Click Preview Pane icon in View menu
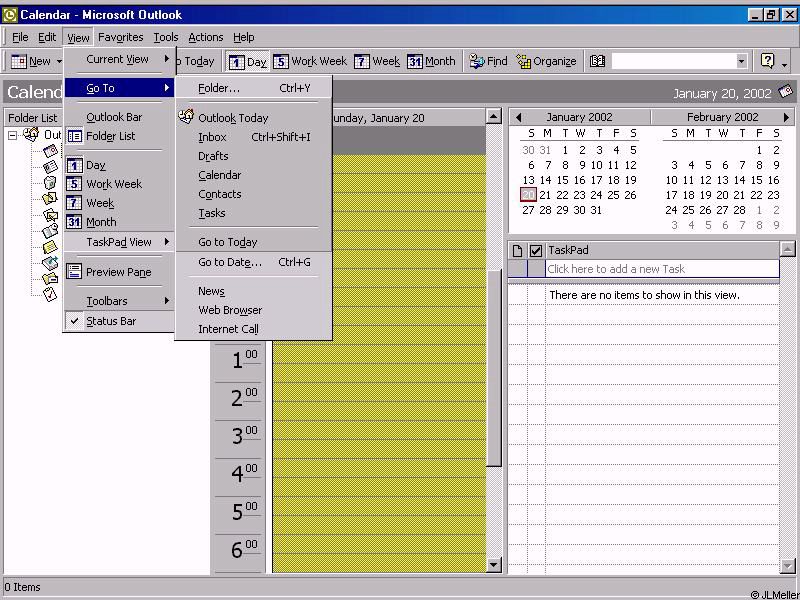 point(75,272)
